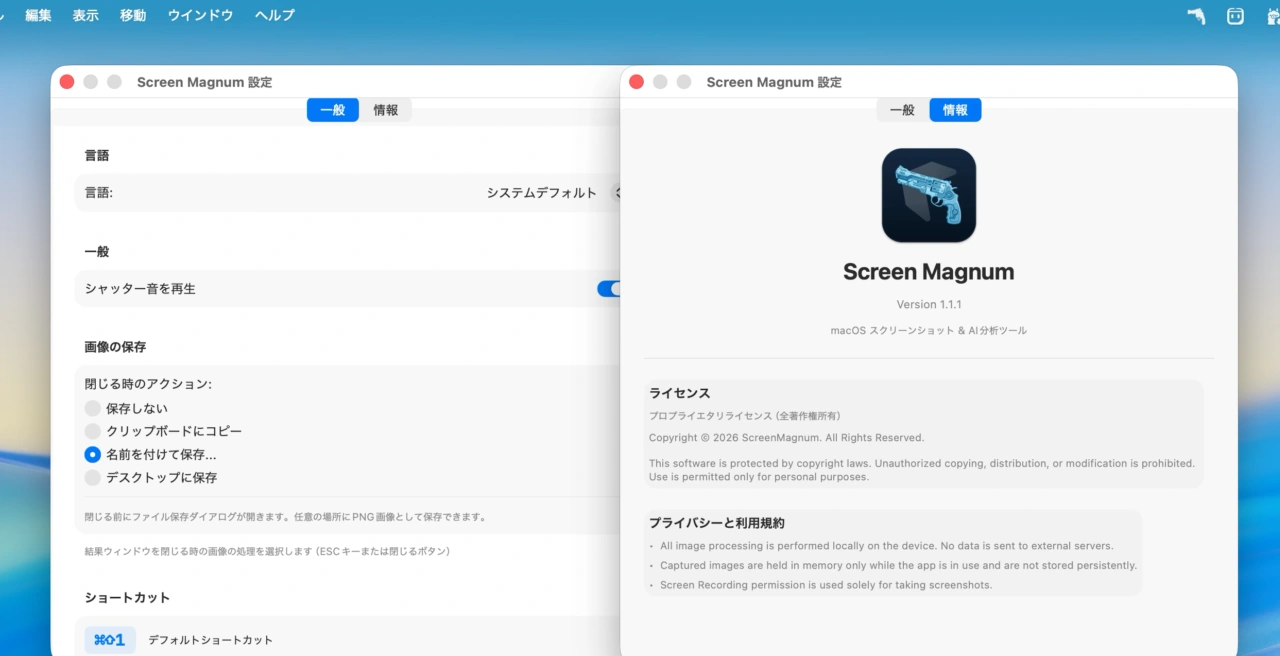This screenshot has height=656, width=1280.
Task: Open the ウインドウ menu
Action: coord(200,15)
